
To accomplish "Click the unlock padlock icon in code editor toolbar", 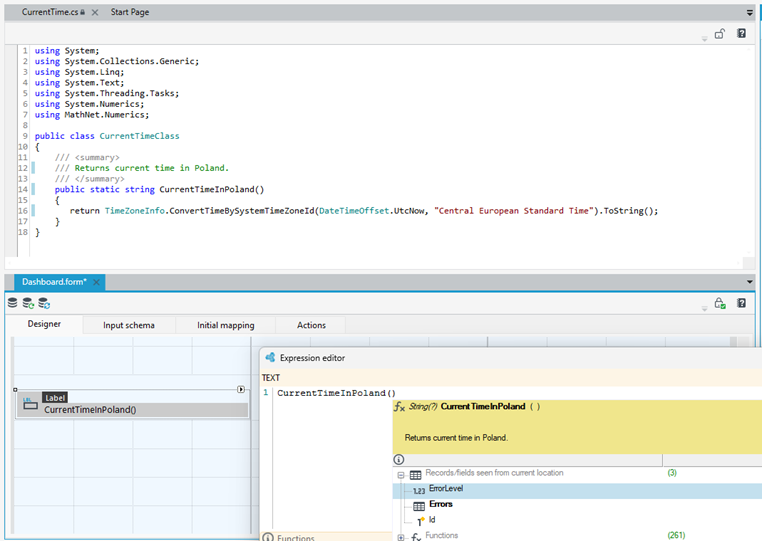I will 720,34.
